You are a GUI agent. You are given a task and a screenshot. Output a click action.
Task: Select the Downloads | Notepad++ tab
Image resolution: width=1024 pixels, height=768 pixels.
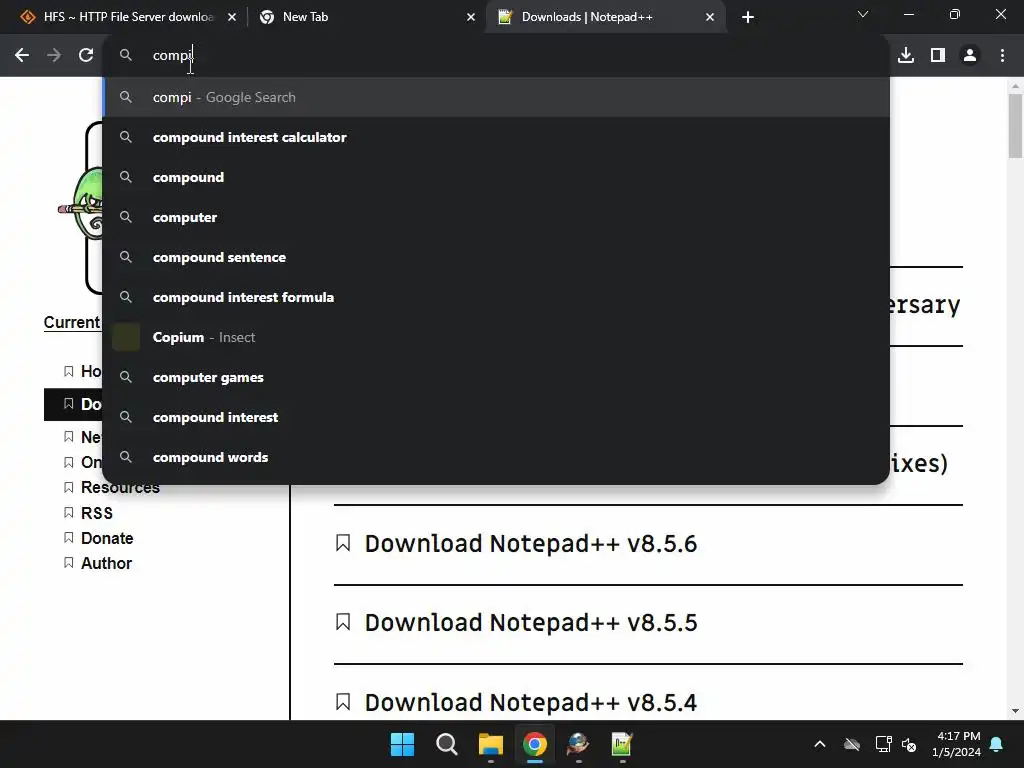pyautogui.click(x=604, y=17)
